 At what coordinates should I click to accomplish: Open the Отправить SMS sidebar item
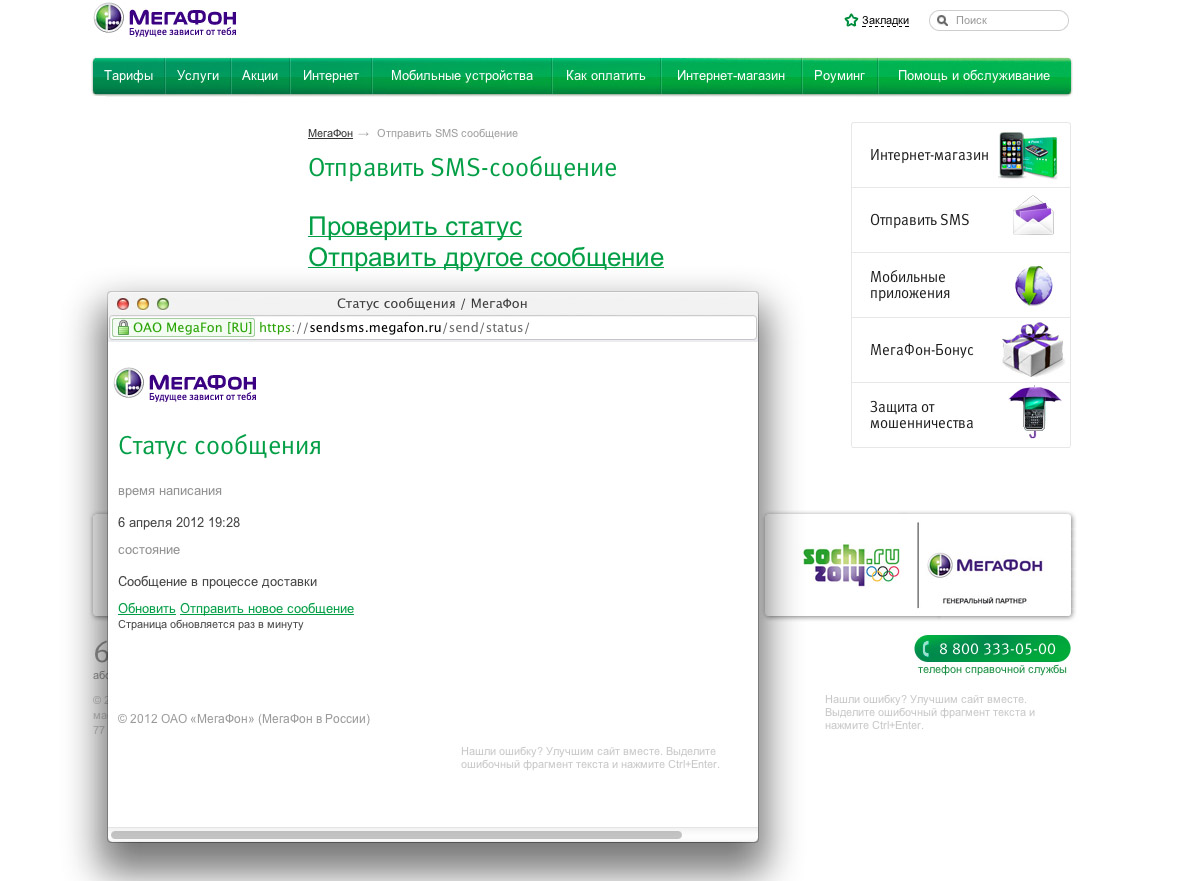(x=961, y=220)
